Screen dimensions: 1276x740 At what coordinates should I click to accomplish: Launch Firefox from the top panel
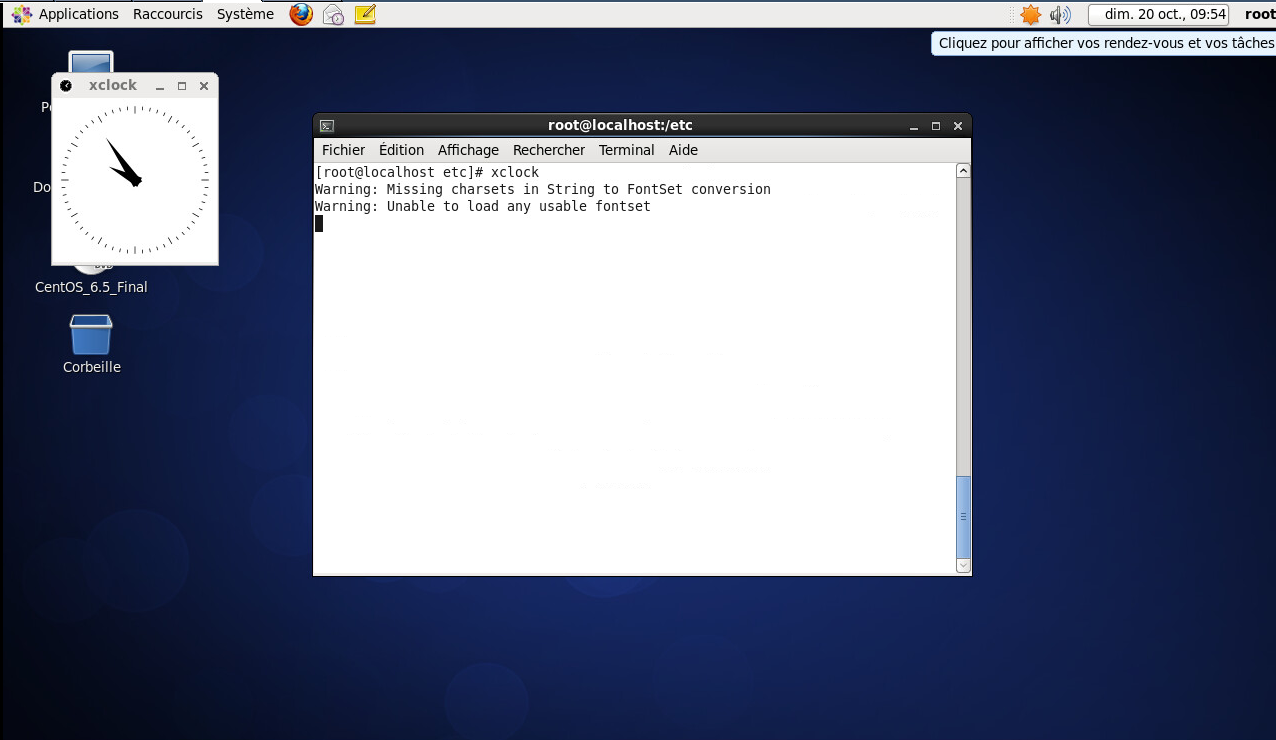[x=301, y=14]
